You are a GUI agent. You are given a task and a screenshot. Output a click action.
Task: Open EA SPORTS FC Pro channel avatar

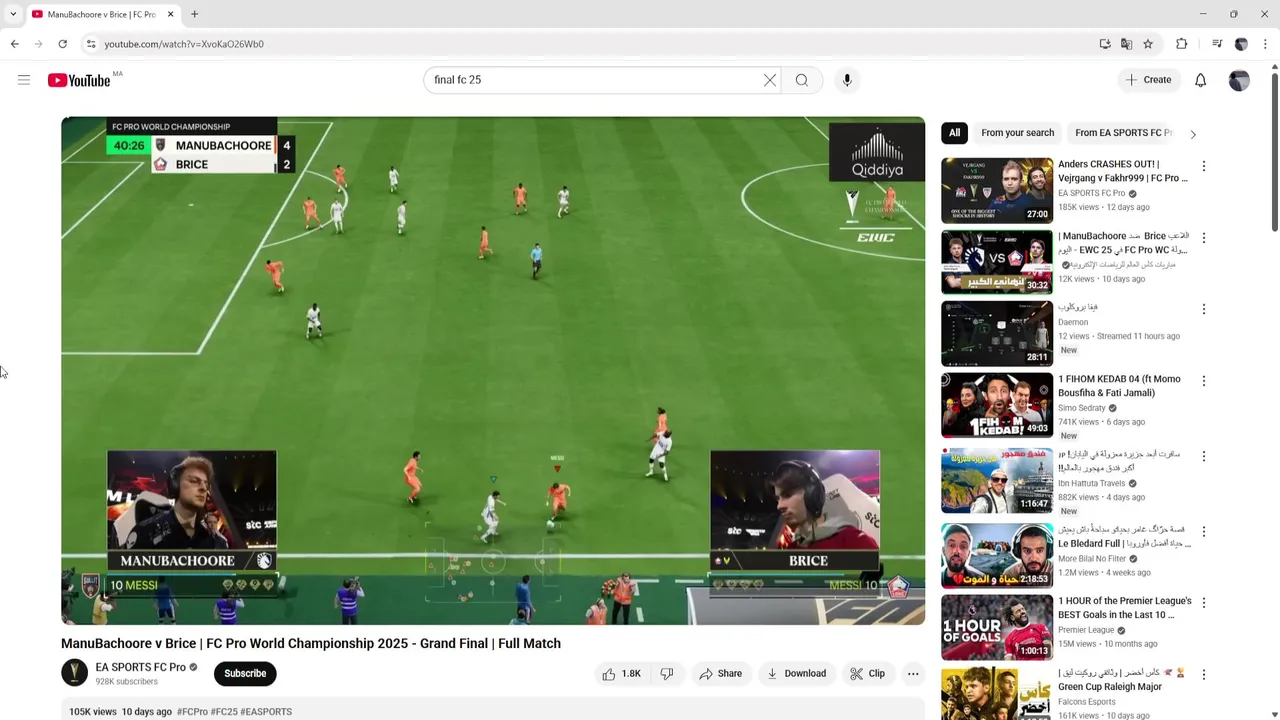tap(75, 673)
